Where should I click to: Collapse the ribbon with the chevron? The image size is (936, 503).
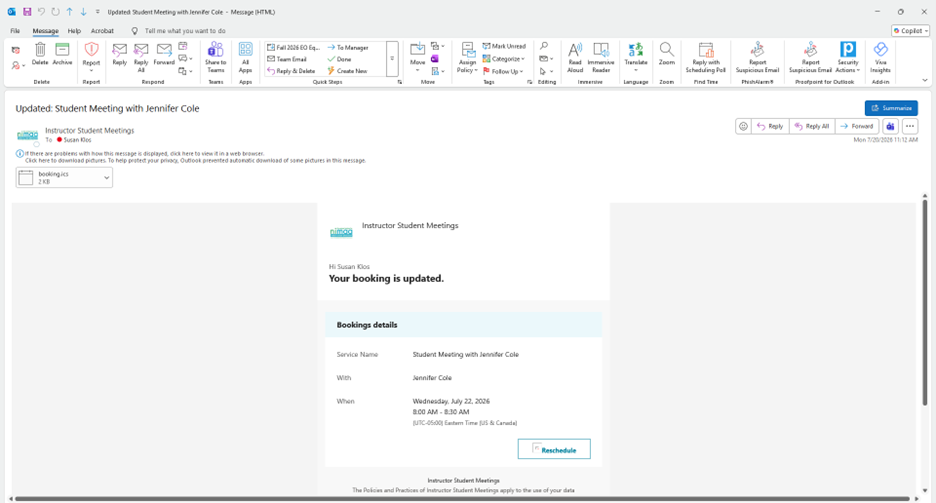925,81
